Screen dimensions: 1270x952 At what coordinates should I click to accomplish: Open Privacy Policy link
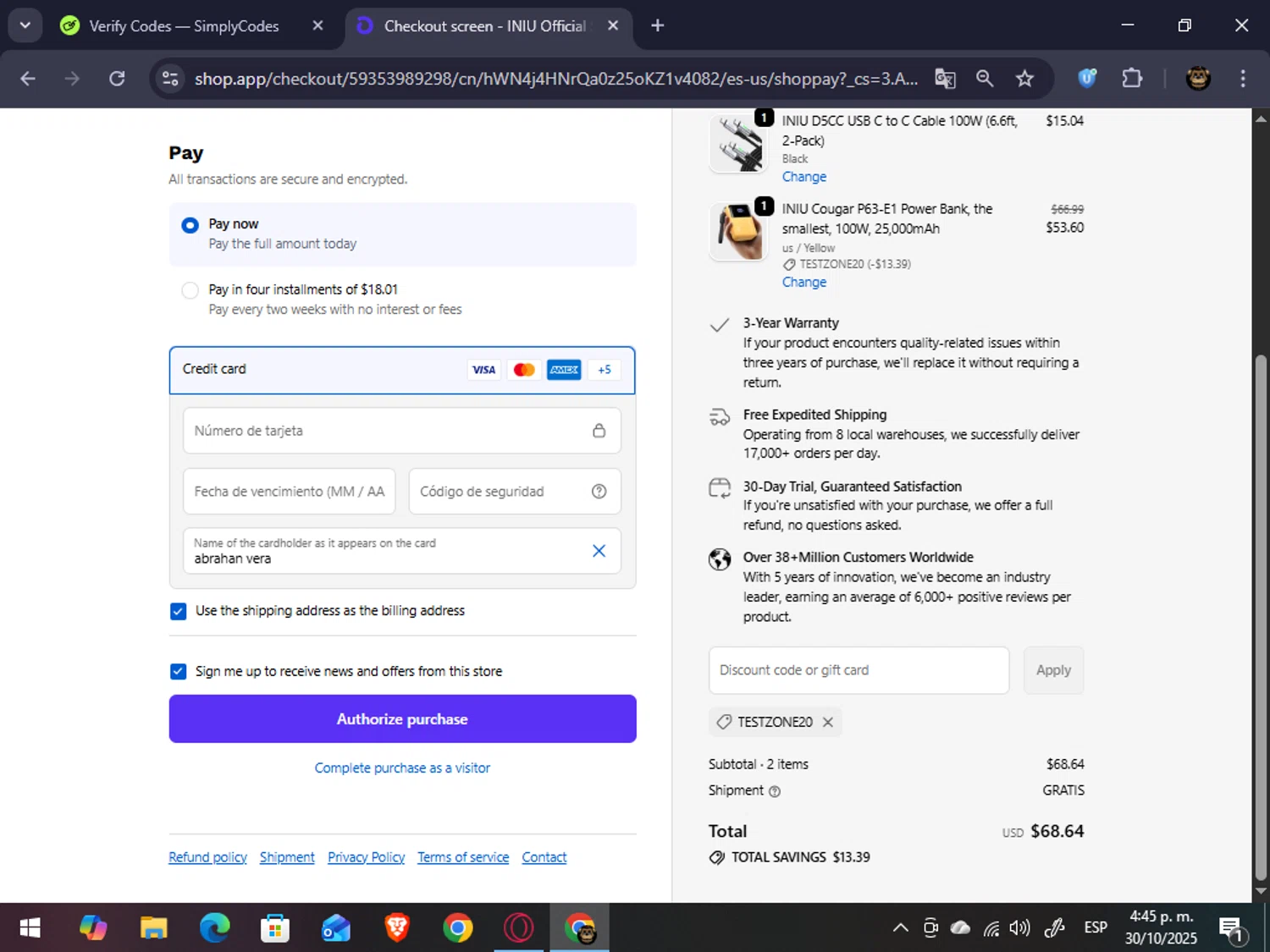(366, 857)
